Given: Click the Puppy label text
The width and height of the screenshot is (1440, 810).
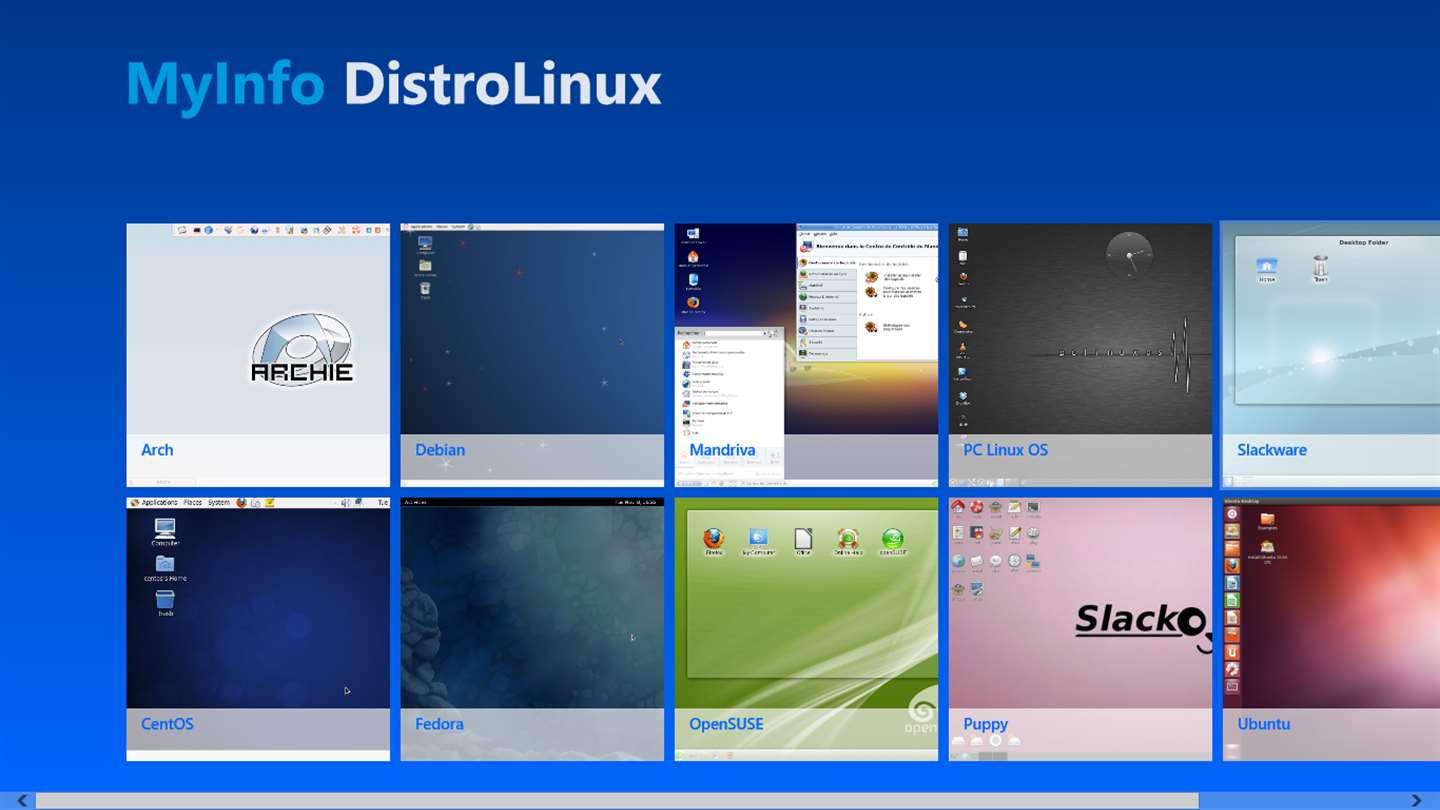Looking at the screenshot, I should [x=985, y=725].
